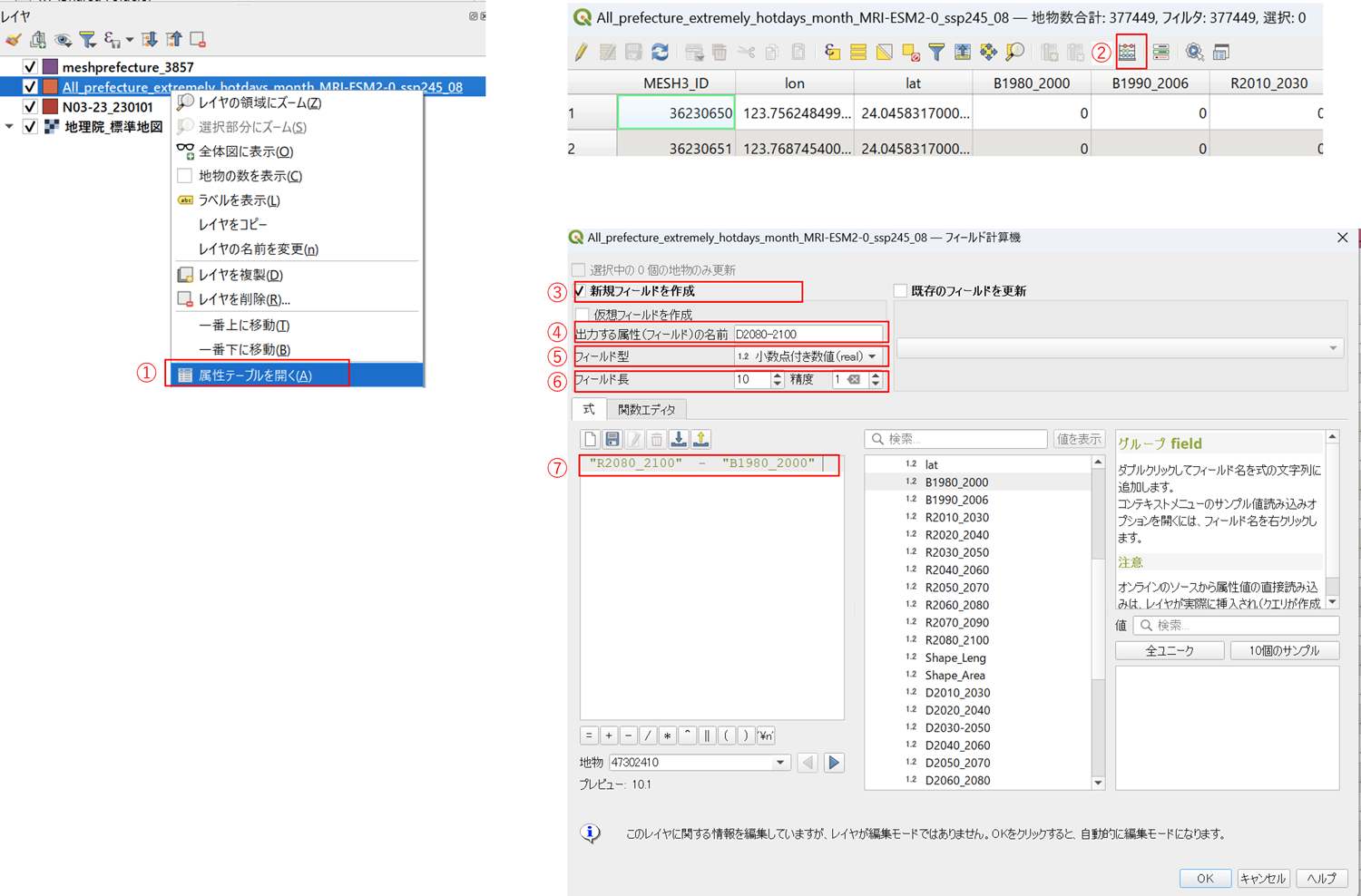Toggle editing mode pencil icon
Image resolution: width=1361 pixels, height=896 pixels.
[582, 53]
